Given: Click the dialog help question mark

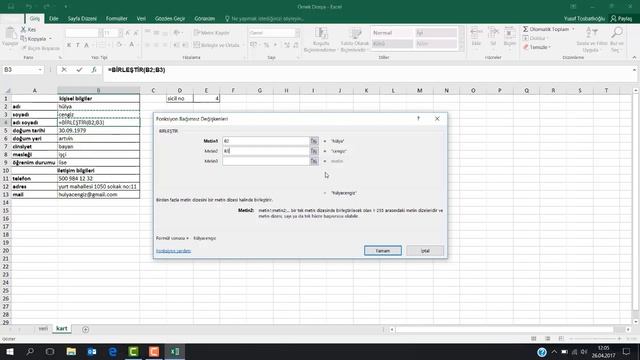Looking at the screenshot, I should [x=418, y=118].
